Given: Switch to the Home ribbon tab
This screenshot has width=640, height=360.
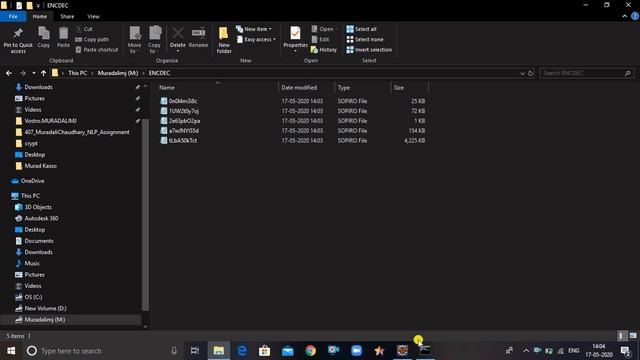Looking at the screenshot, I should click(x=40, y=16).
